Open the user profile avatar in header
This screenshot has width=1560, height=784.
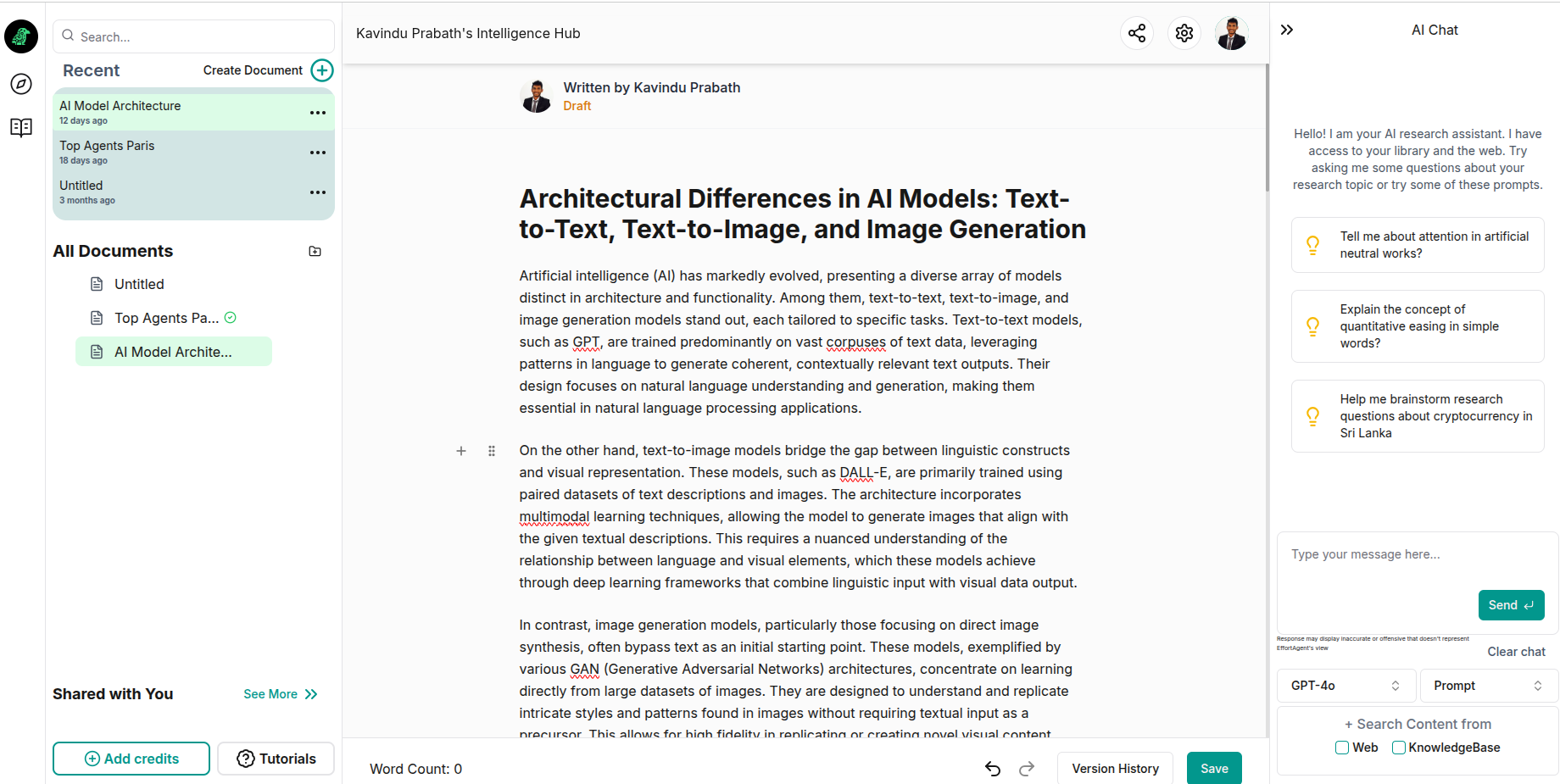[x=1232, y=33]
